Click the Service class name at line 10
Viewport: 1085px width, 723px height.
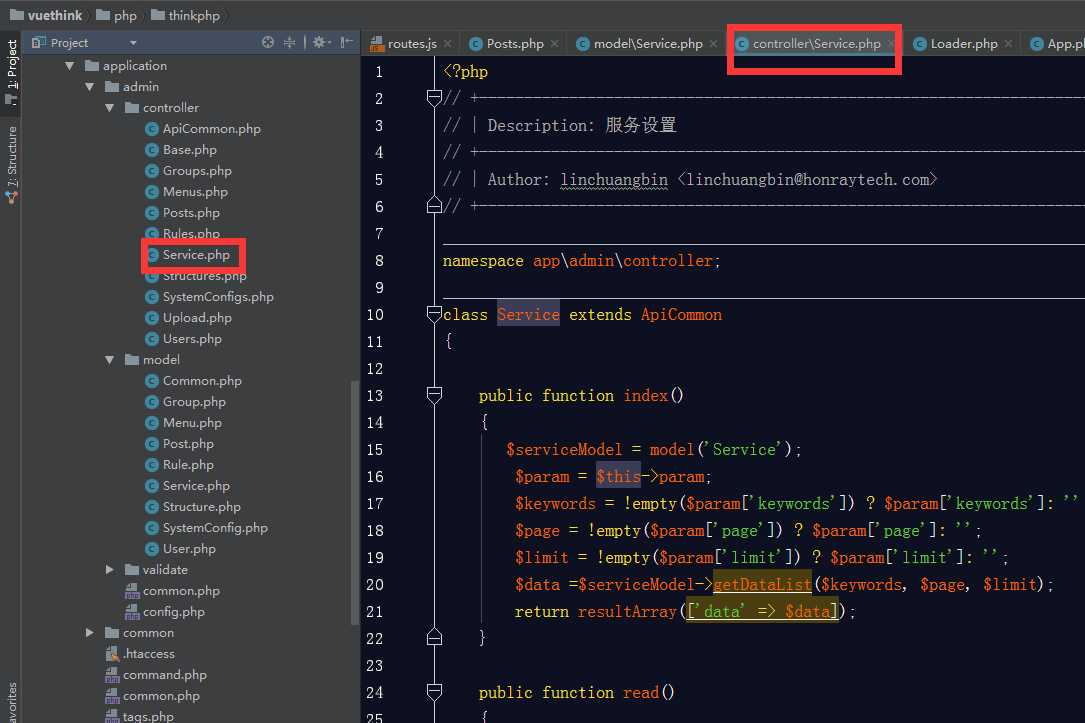[528, 315]
